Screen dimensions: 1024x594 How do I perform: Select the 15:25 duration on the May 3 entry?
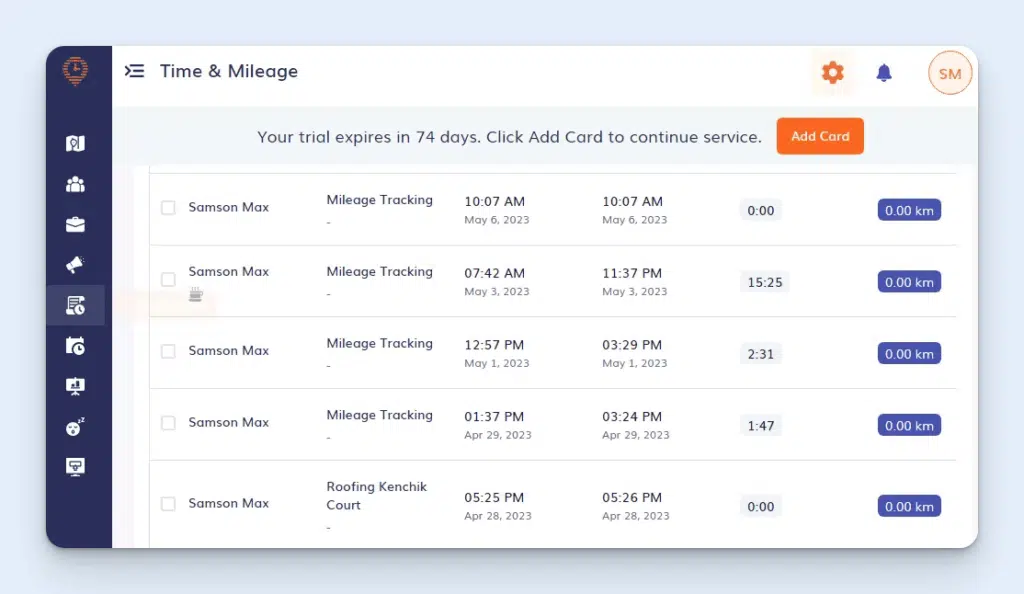[x=764, y=282]
